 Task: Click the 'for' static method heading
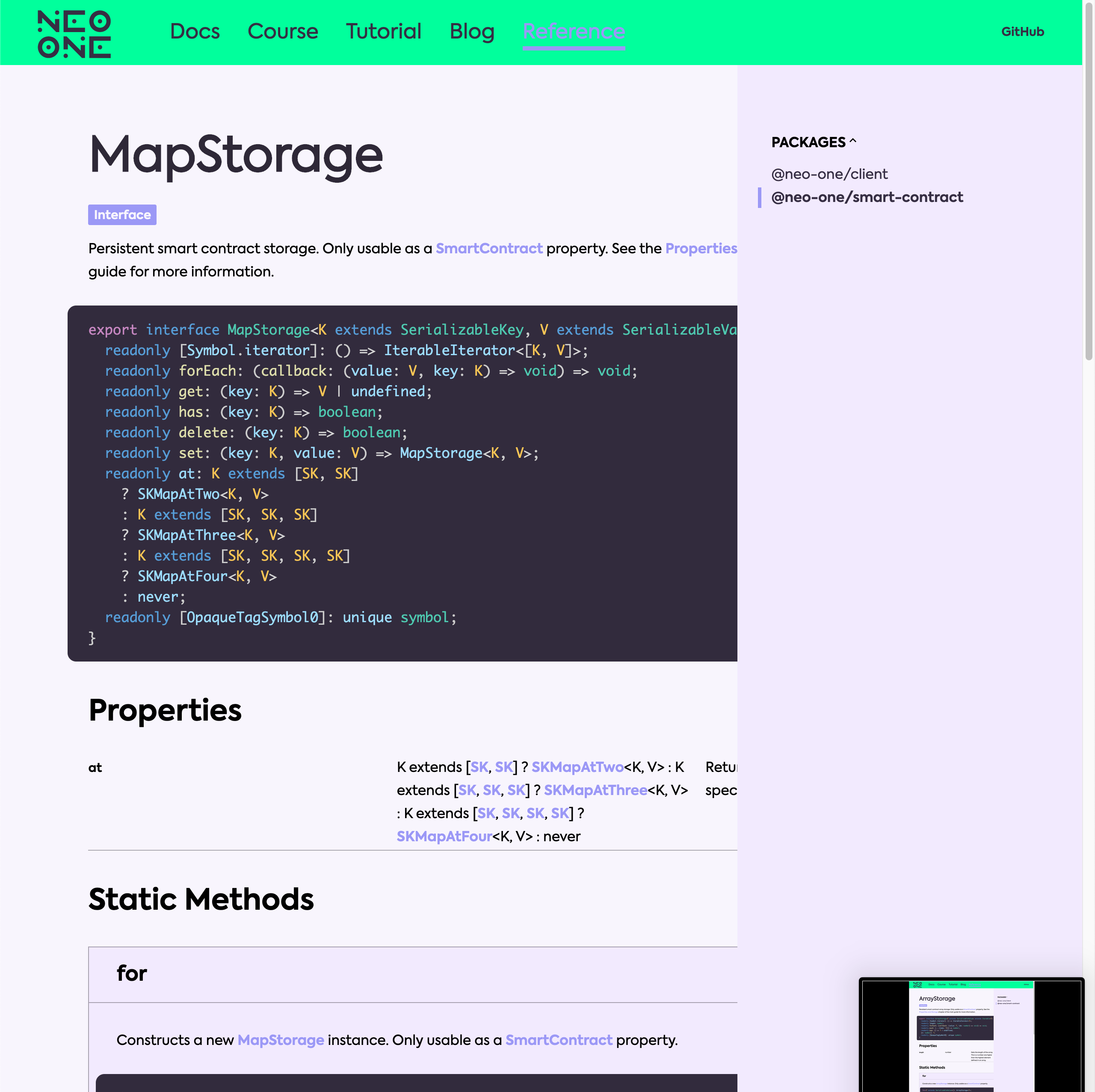(131, 973)
